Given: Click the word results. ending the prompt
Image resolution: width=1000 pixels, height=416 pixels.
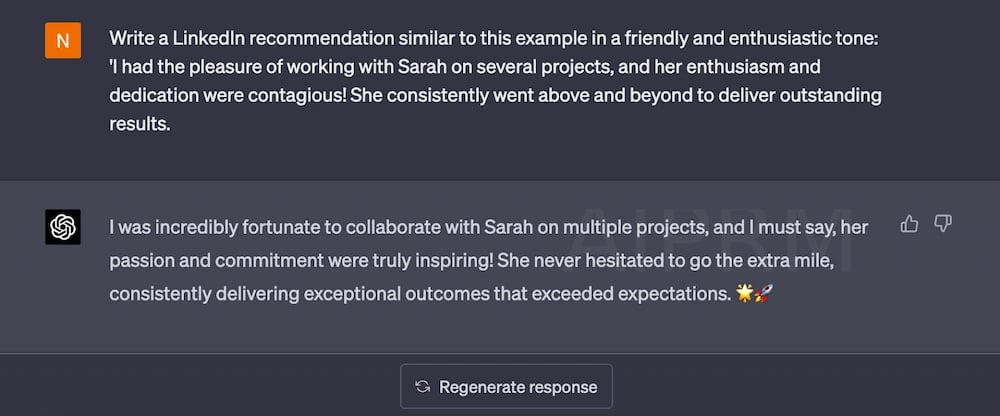Looking at the screenshot, I should coord(140,124).
